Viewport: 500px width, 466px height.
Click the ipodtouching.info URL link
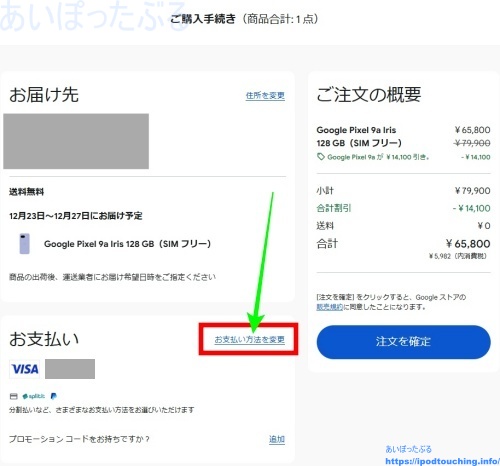pyautogui.click(x=442, y=461)
